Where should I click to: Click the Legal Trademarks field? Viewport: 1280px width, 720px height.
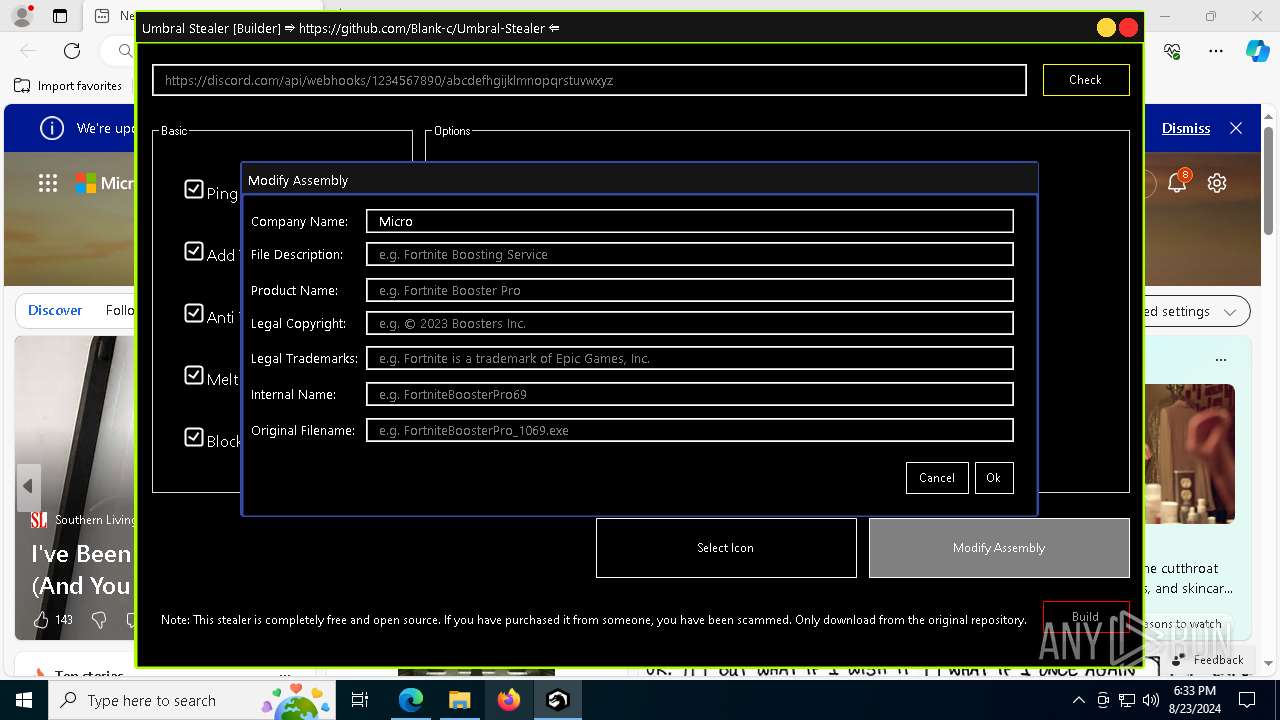(689, 358)
